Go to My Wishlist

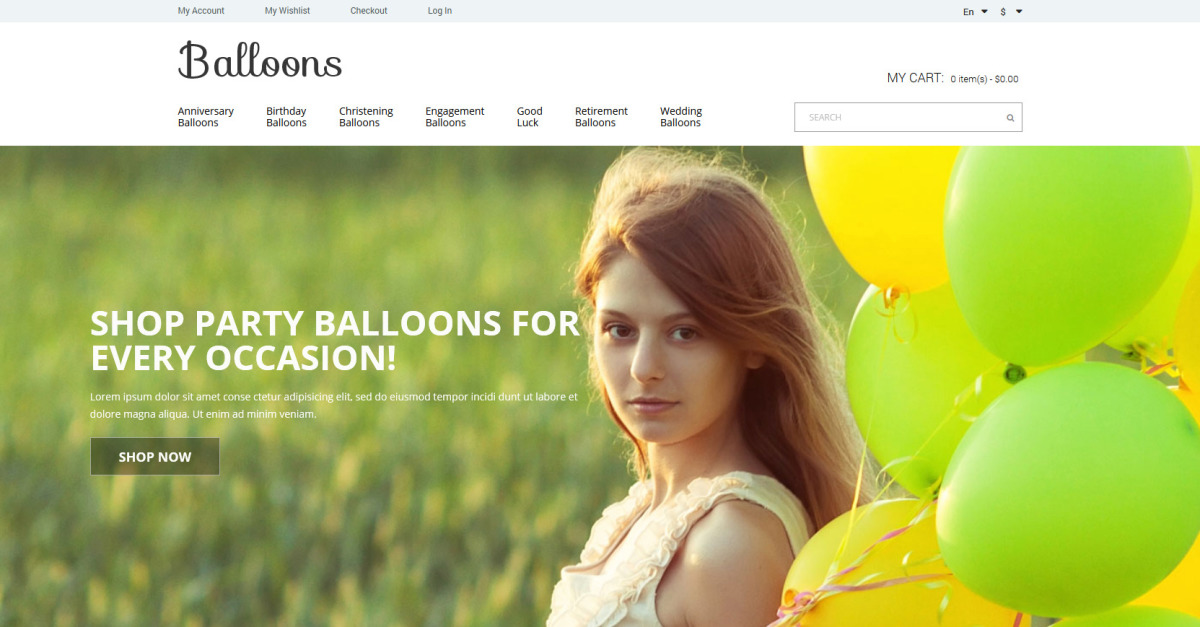287,11
